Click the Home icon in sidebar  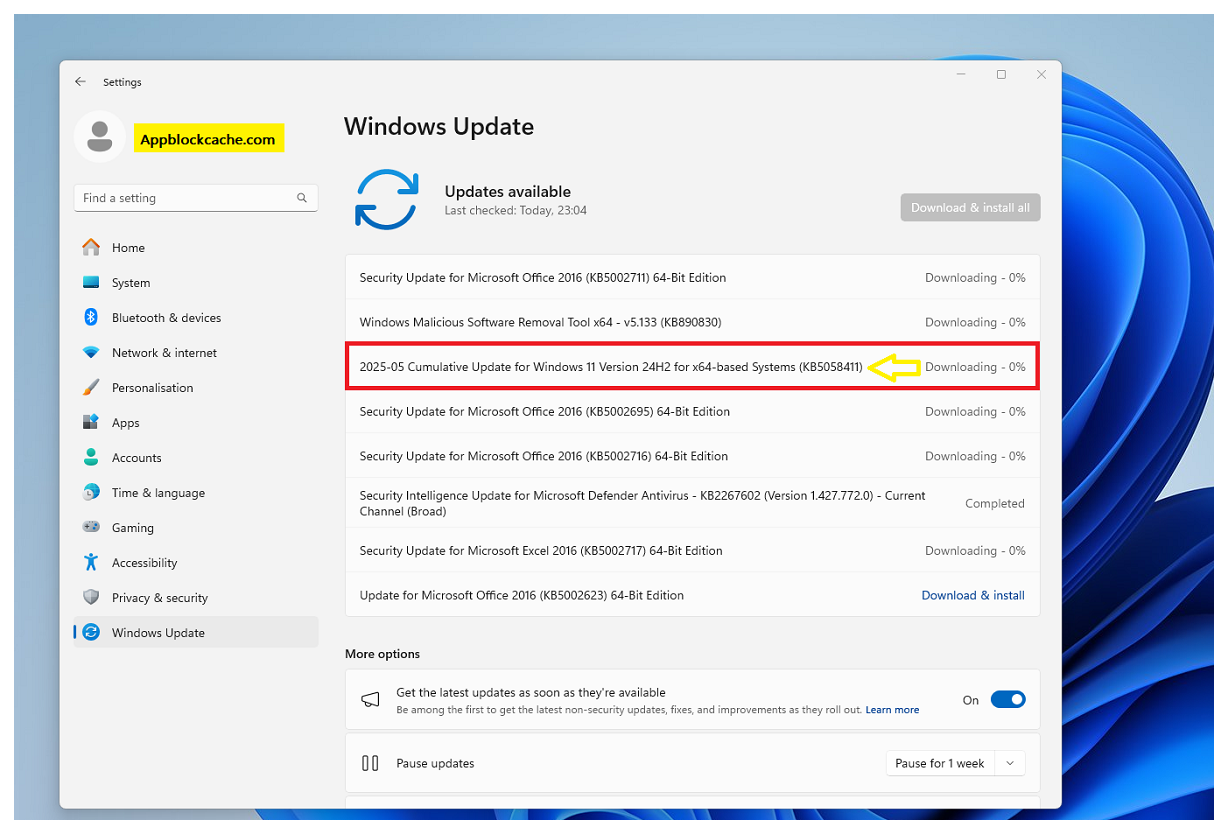pos(91,247)
